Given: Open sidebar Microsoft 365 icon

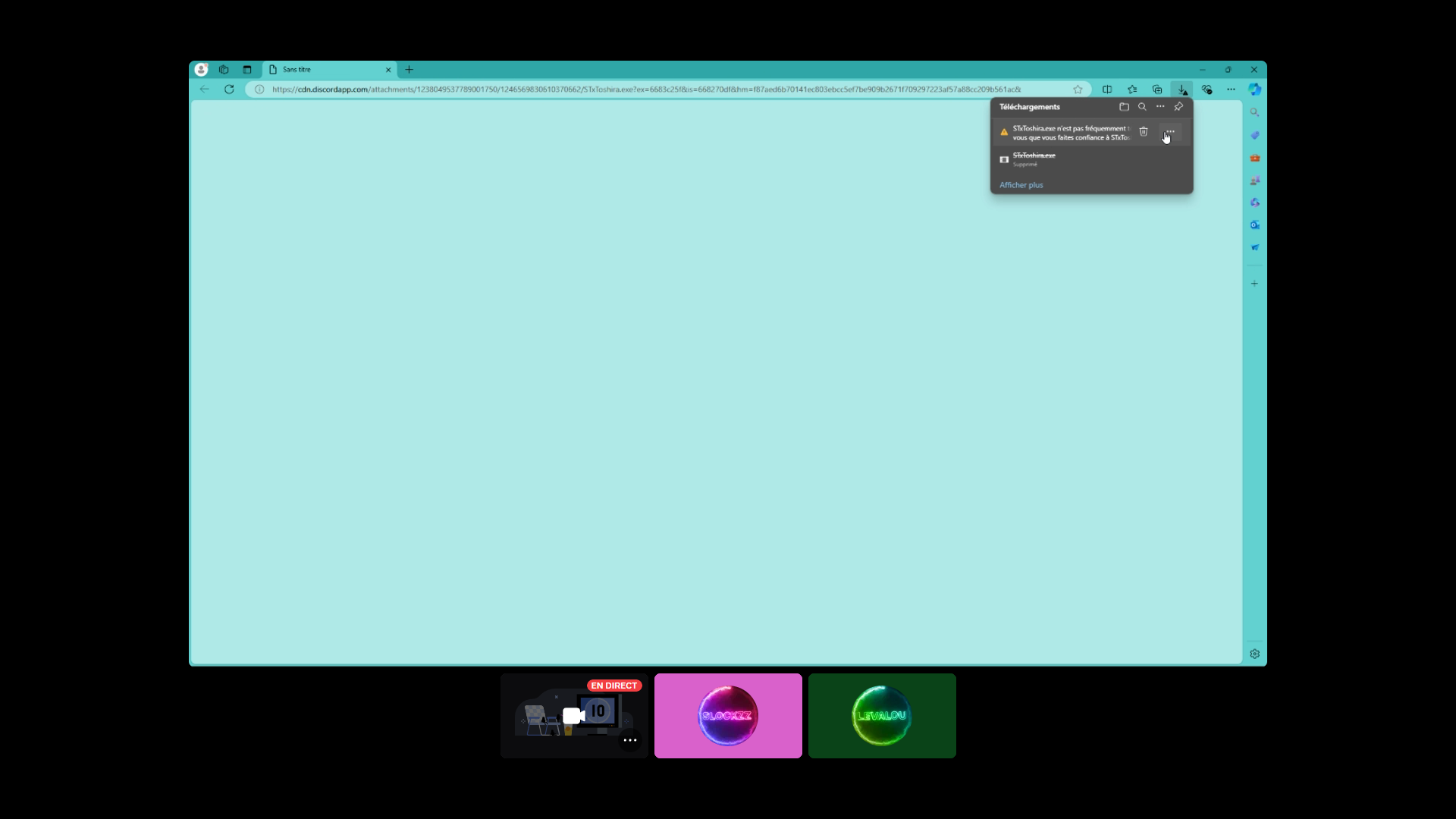Looking at the screenshot, I should coord(1255,202).
